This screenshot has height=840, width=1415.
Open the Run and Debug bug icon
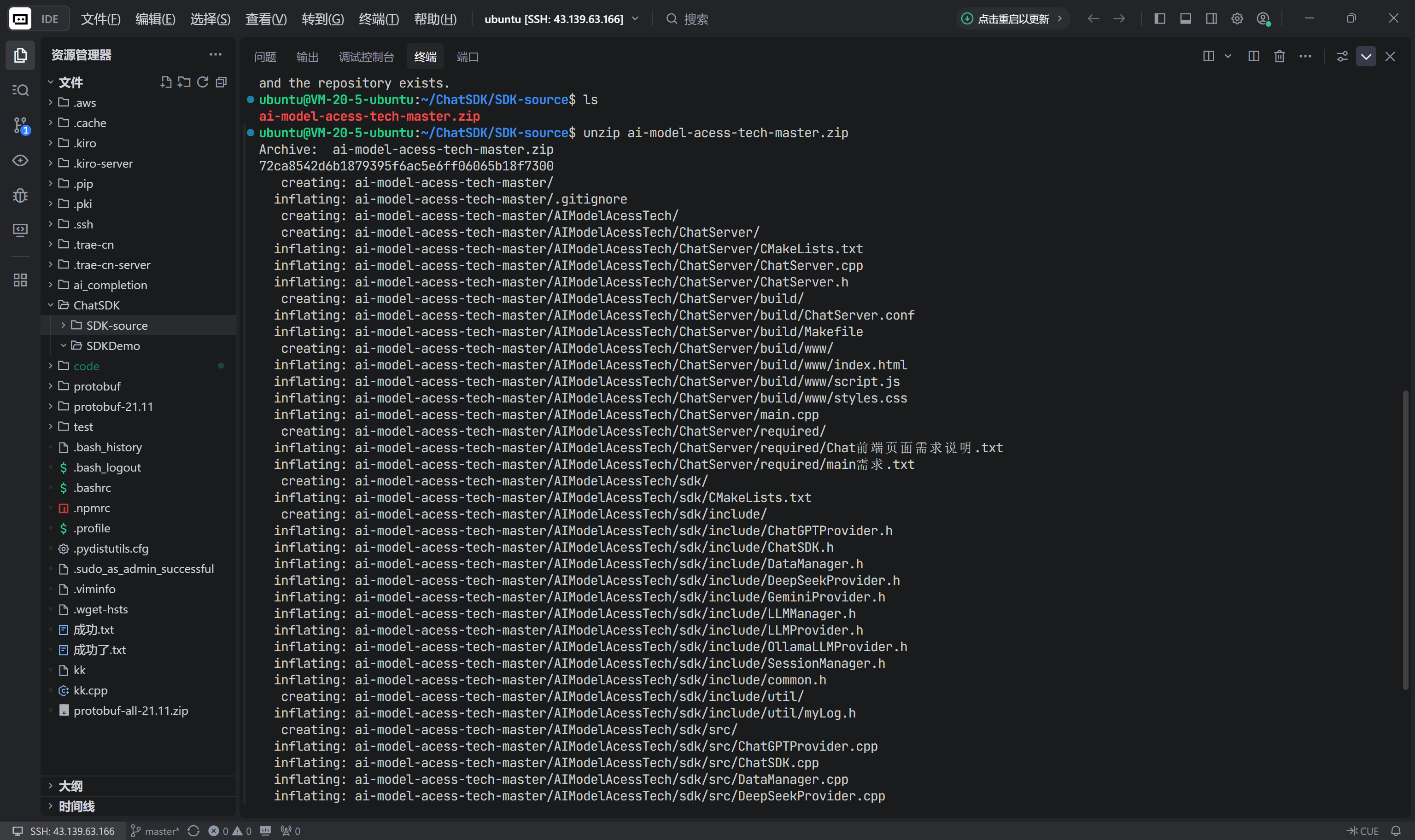[x=20, y=195]
